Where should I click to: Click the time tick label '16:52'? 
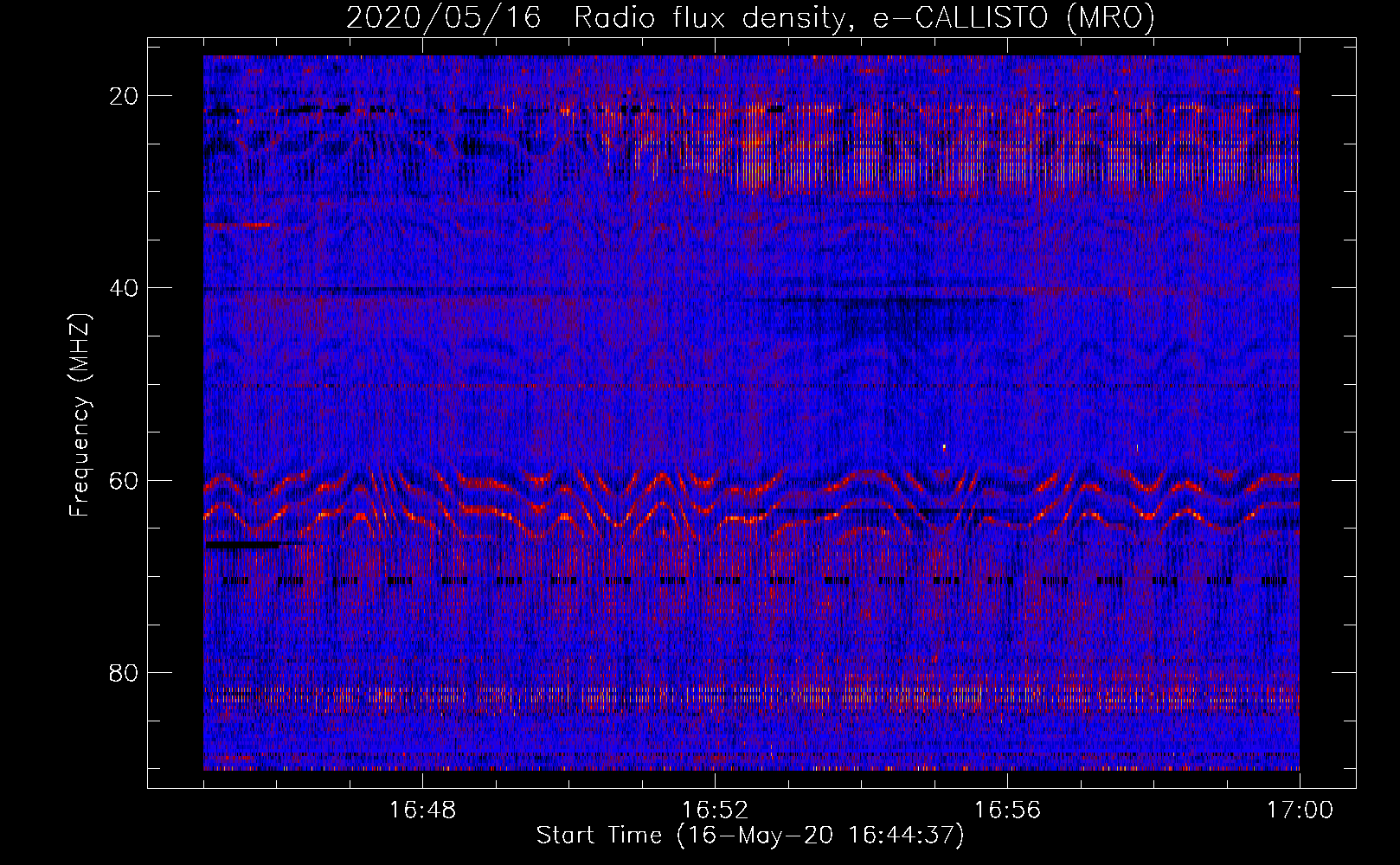pos(715,811)
